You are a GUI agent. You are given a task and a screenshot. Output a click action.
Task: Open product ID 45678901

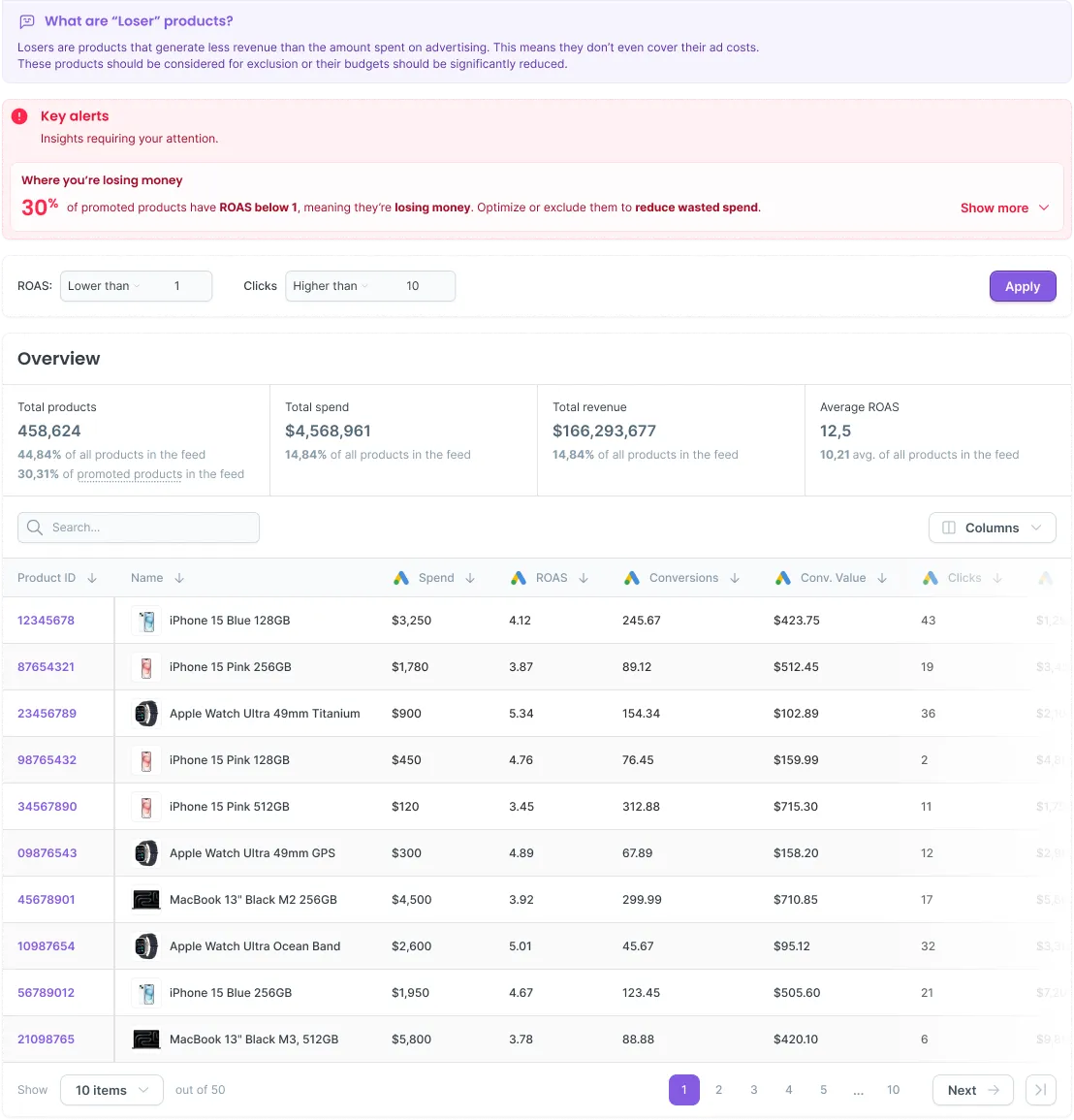pyautogui.click(x=46, y=899)
